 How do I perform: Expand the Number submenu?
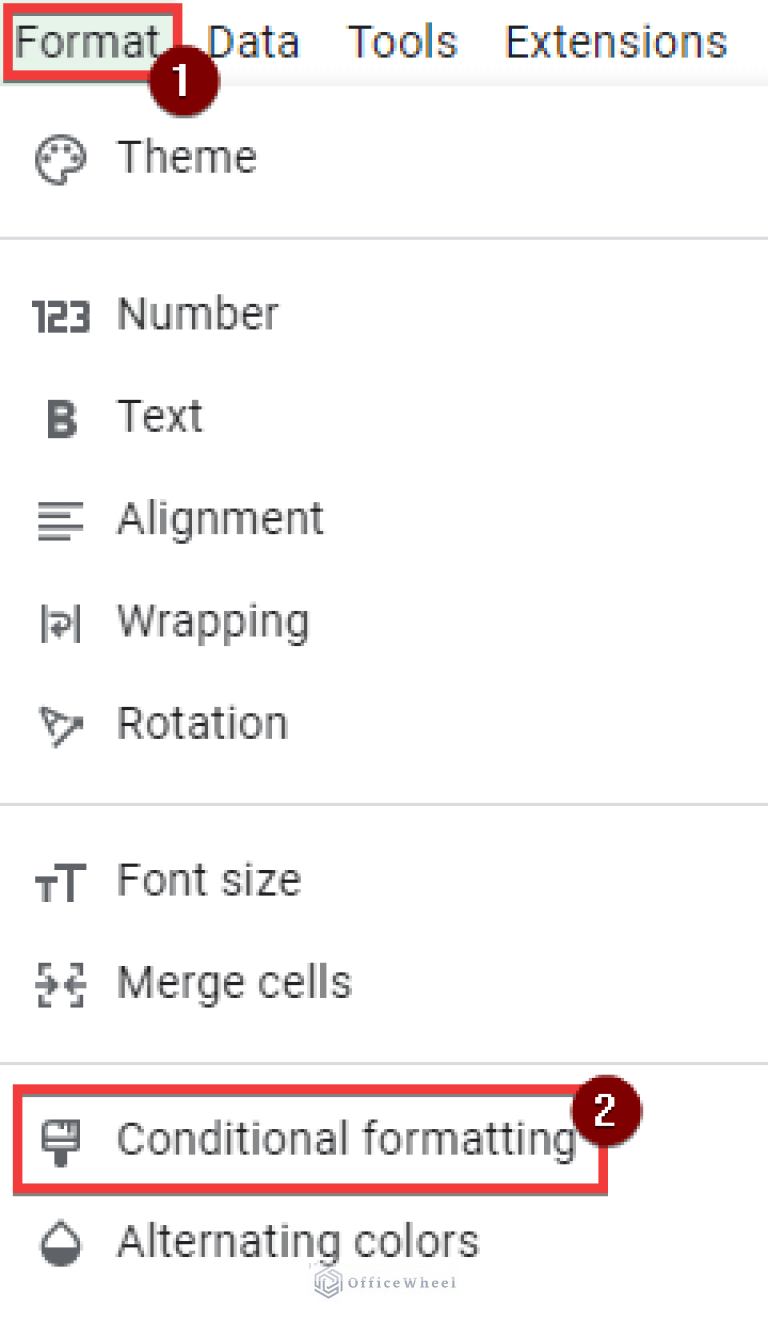197,314
